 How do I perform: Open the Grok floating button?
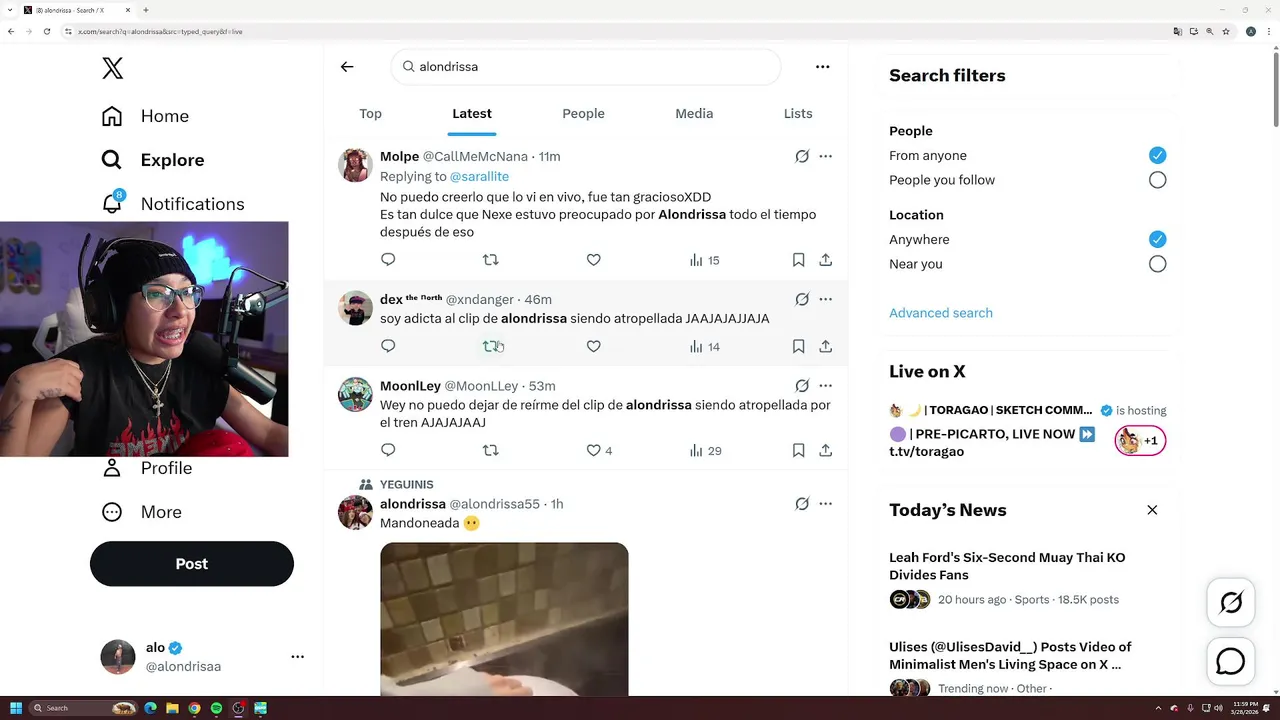point(1231,602)
